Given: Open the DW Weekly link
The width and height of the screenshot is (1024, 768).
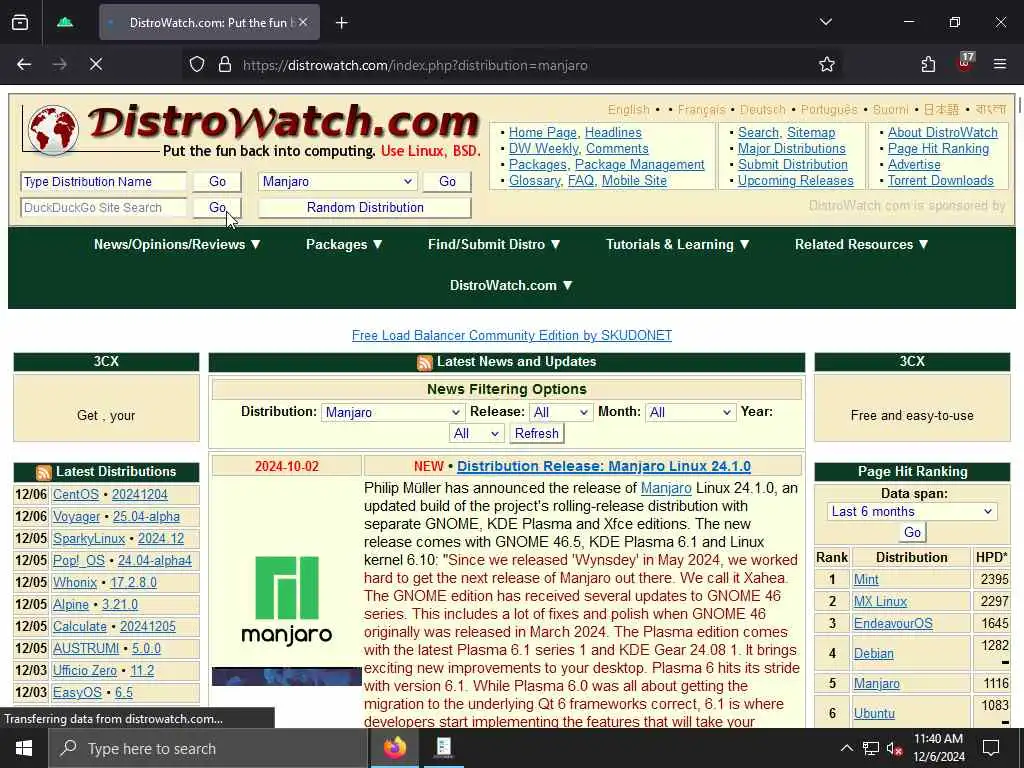Looking at the screenshot, I should pyautogui.click(x=543, y=148).
